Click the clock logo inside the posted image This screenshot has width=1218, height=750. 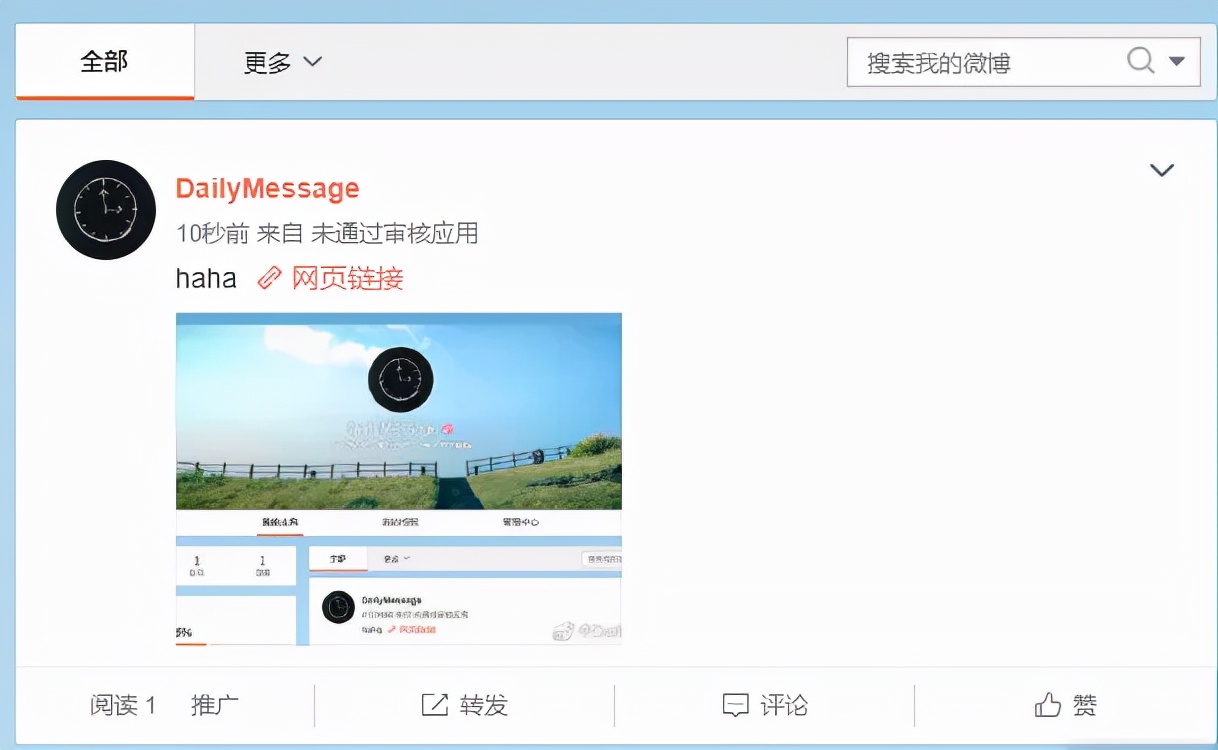pyautogui.click(x=399, y=378)
